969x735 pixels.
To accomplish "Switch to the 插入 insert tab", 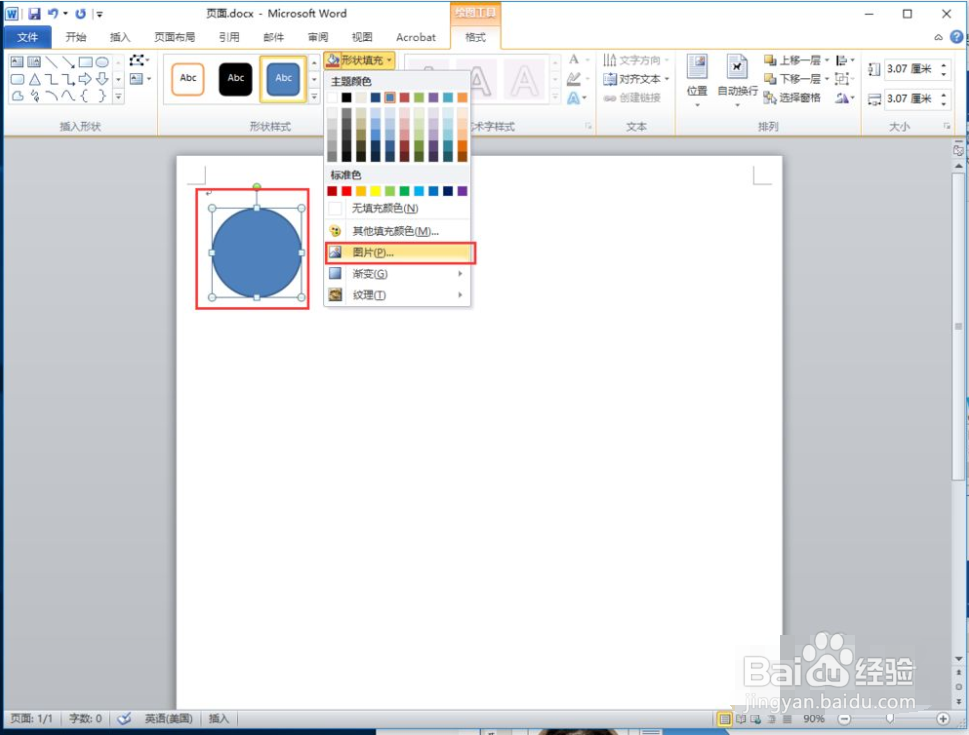I will pyautogui.click(x=120, y=37).
